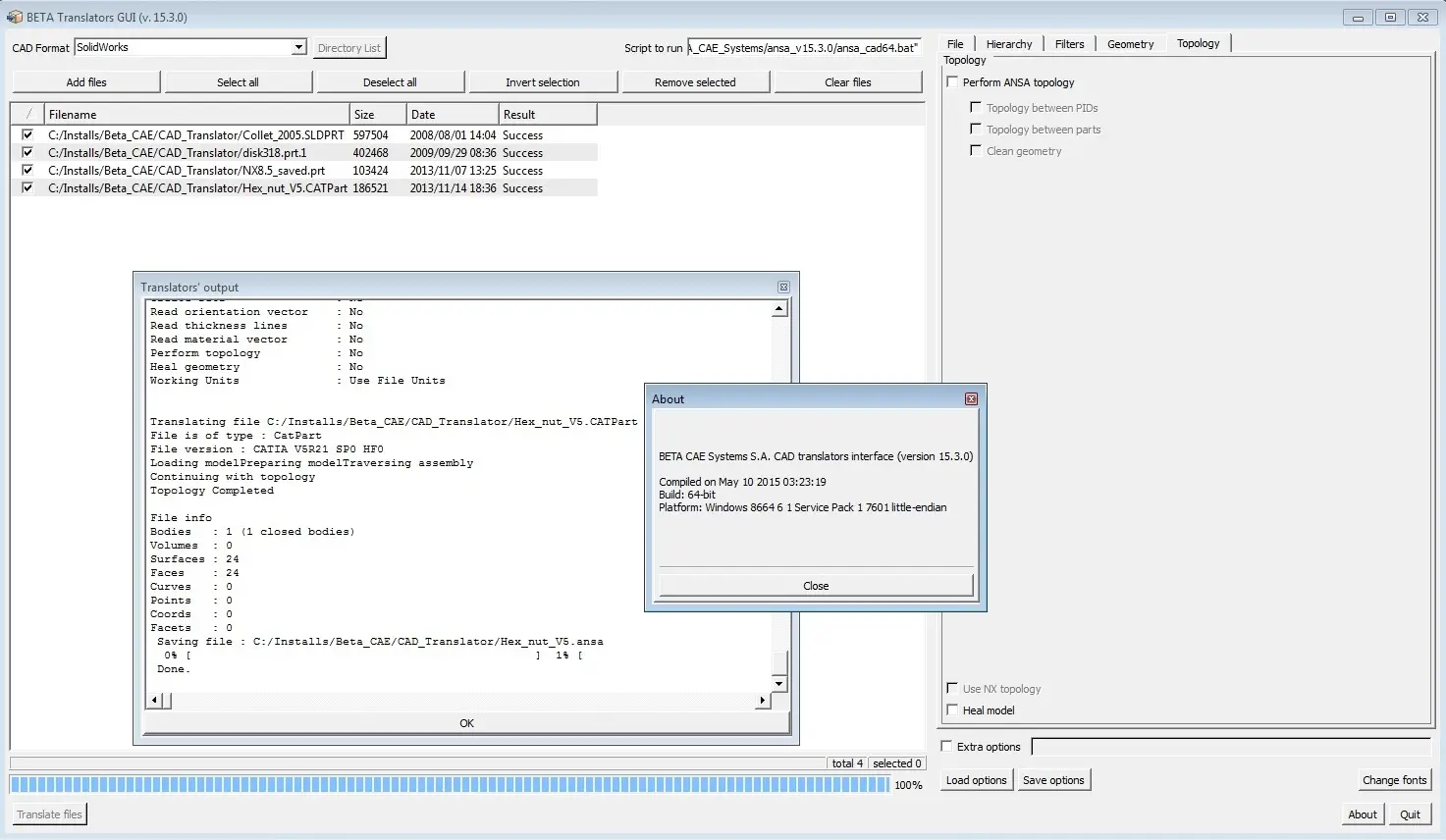Uncheck the Collet_2005.SLDPRT file checkbox

pos(27,134)
